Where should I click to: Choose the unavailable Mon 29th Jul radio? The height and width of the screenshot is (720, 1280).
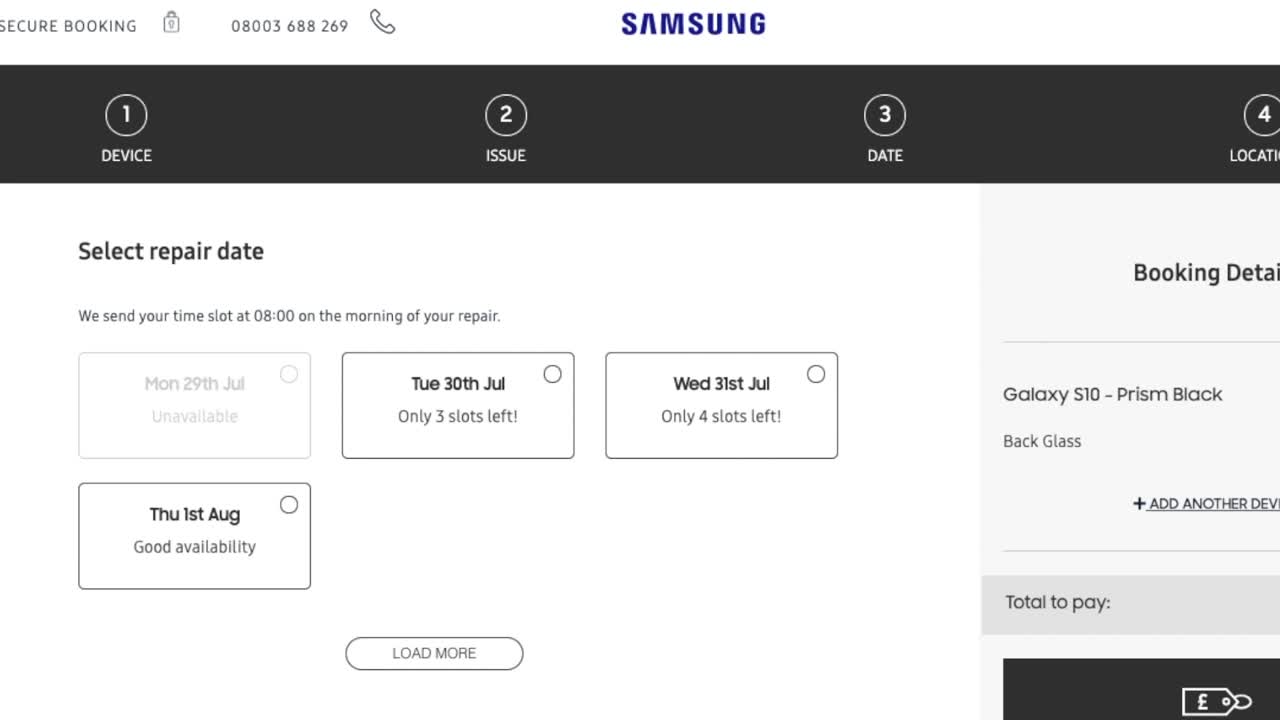tap(289, 374)
